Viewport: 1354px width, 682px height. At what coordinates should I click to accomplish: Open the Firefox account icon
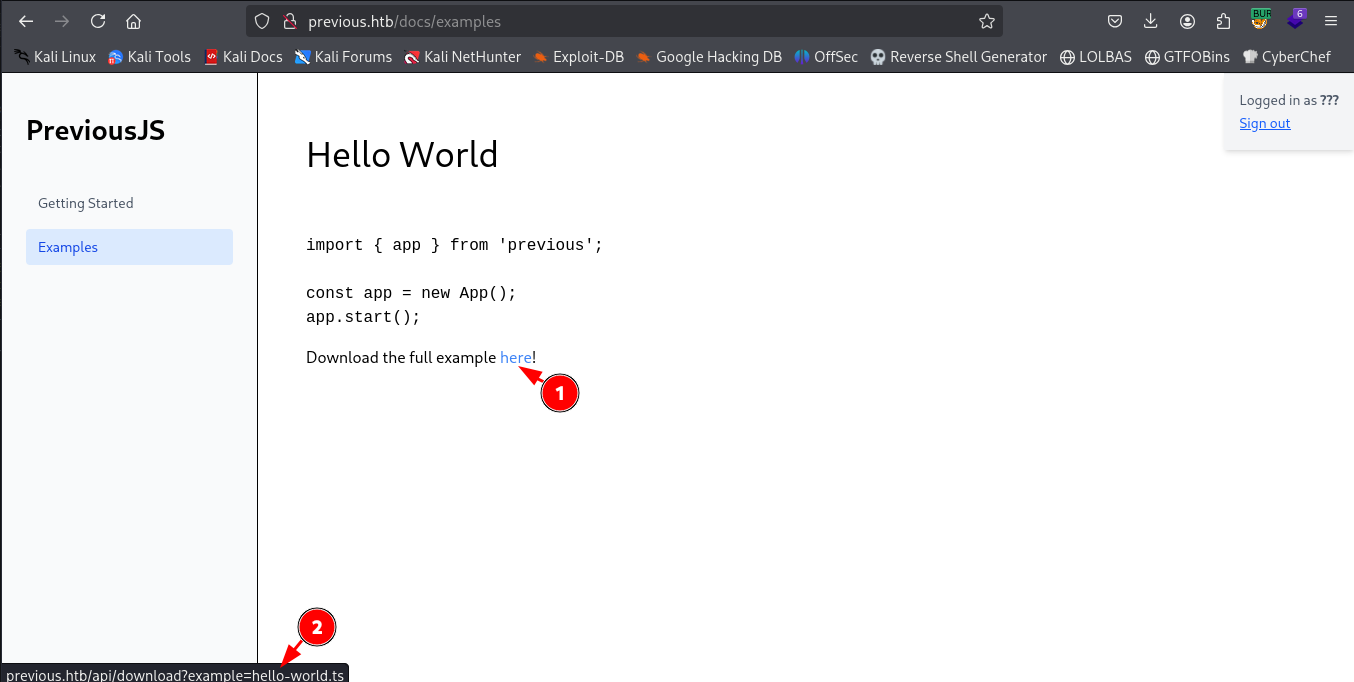pyautogui.click(x=1187, y=21)
